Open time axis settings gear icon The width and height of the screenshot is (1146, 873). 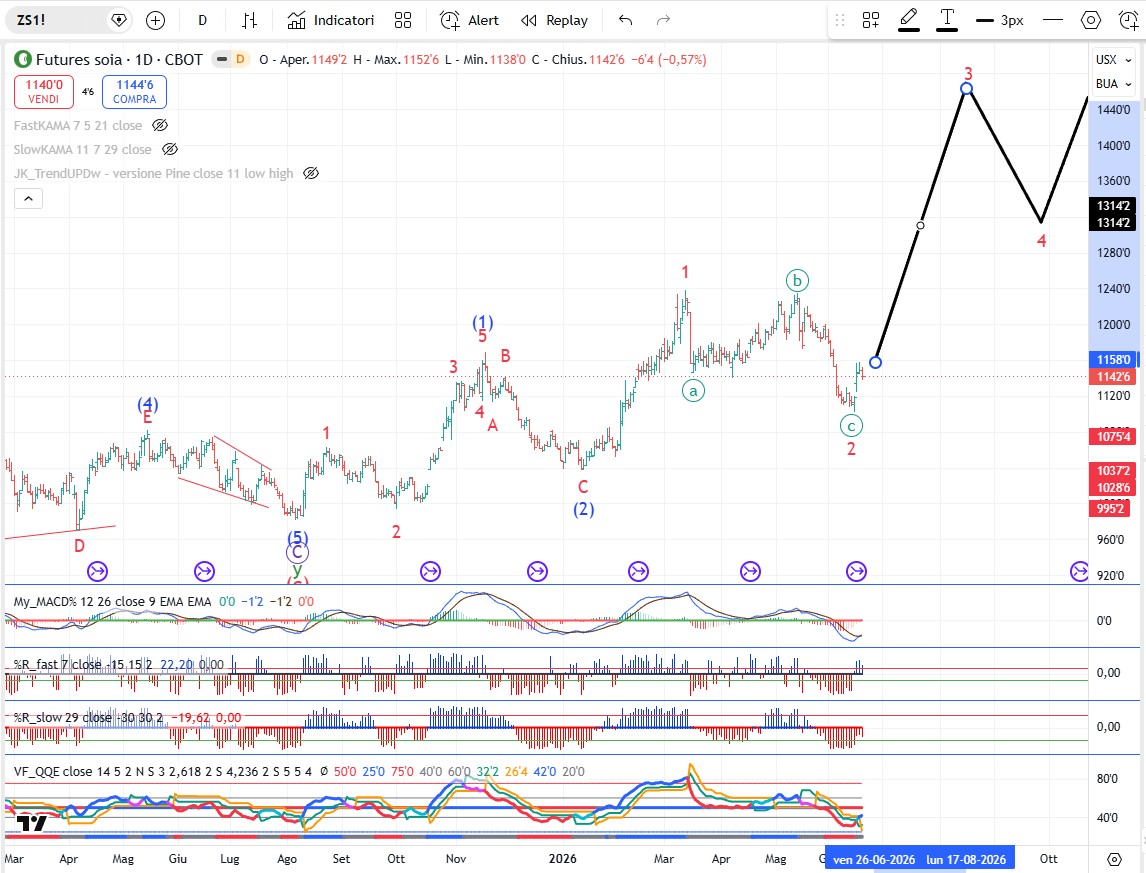point(1114,859)
